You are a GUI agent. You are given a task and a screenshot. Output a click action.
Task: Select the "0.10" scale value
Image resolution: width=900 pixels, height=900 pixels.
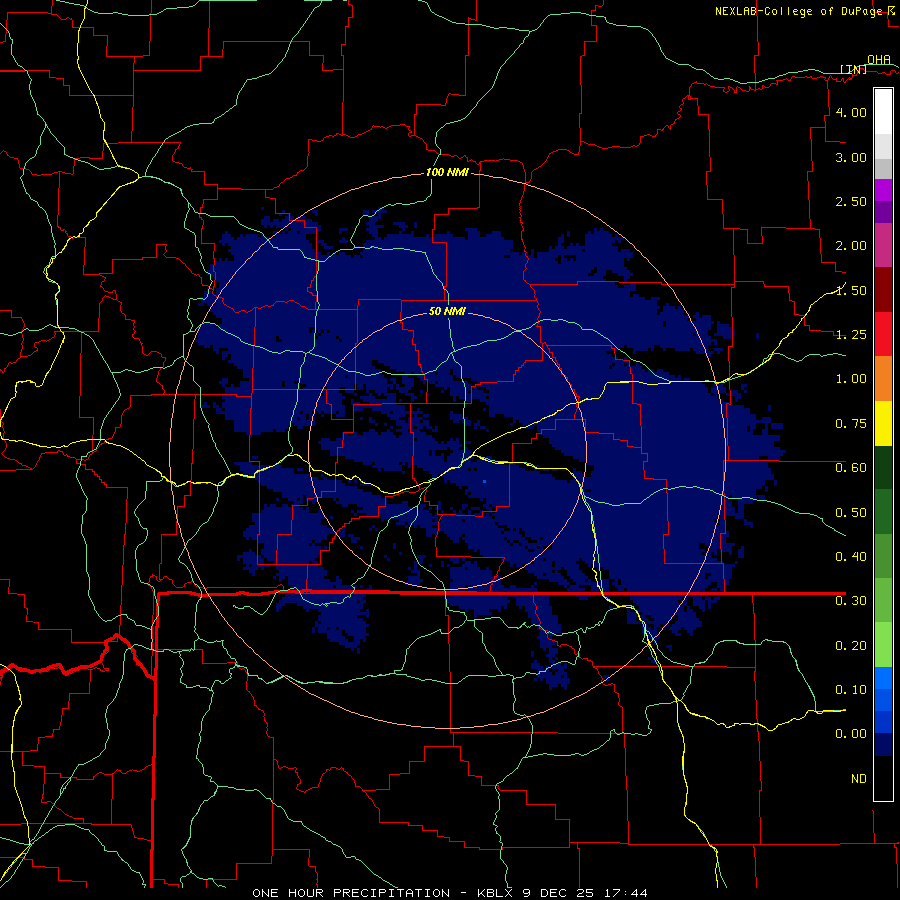pyautogui.click(x=851, y=690)
